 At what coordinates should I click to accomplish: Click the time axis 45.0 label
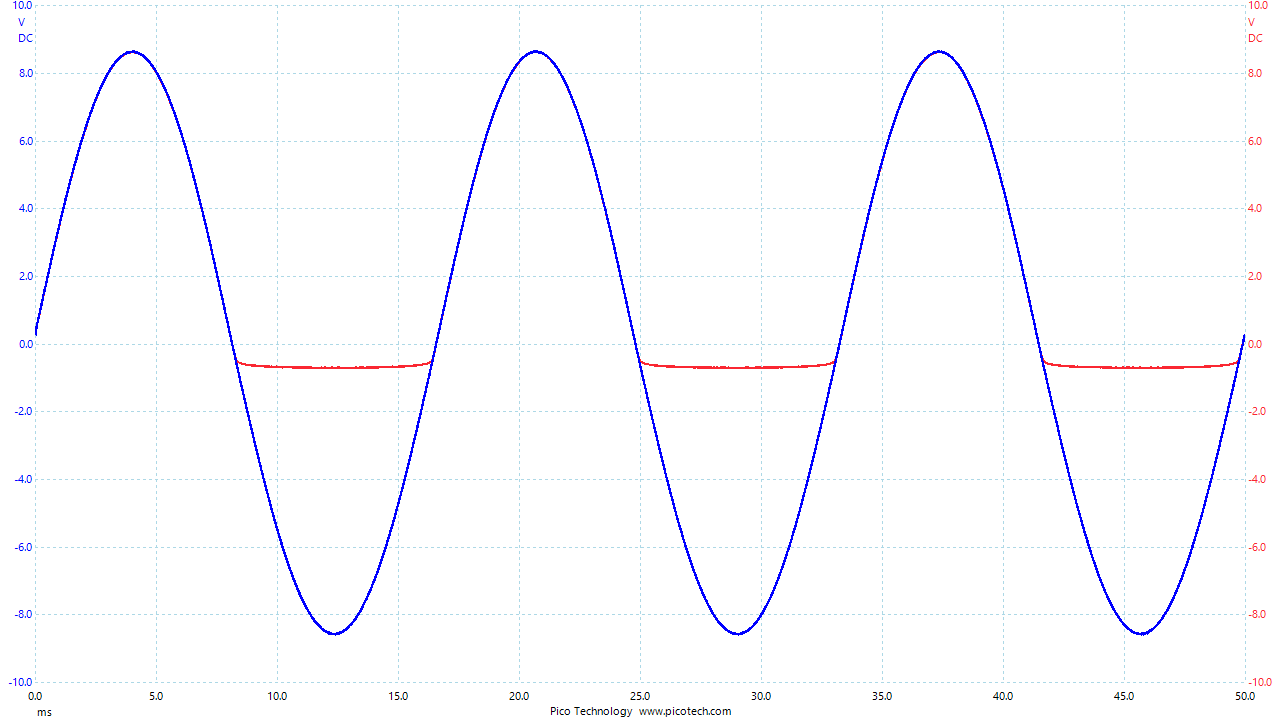pyautogui.click(x=1124, y=696)
